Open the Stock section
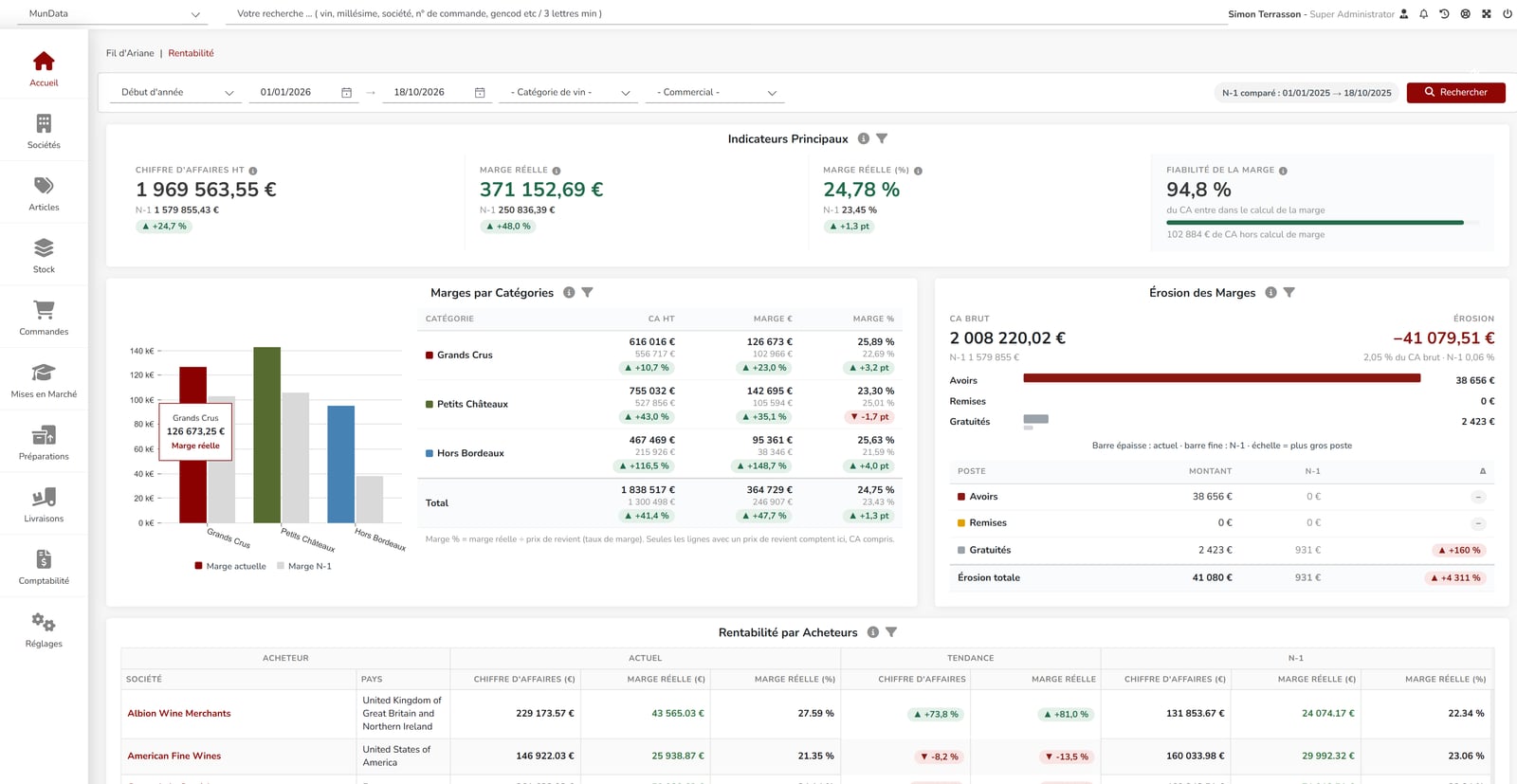 click(x=44, y=256)
